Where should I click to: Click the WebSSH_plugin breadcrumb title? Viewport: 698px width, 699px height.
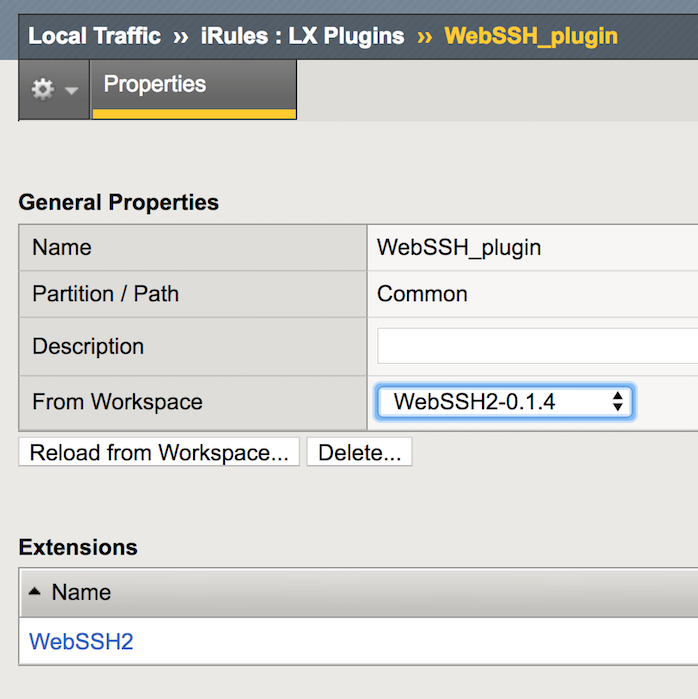[531, 37]
